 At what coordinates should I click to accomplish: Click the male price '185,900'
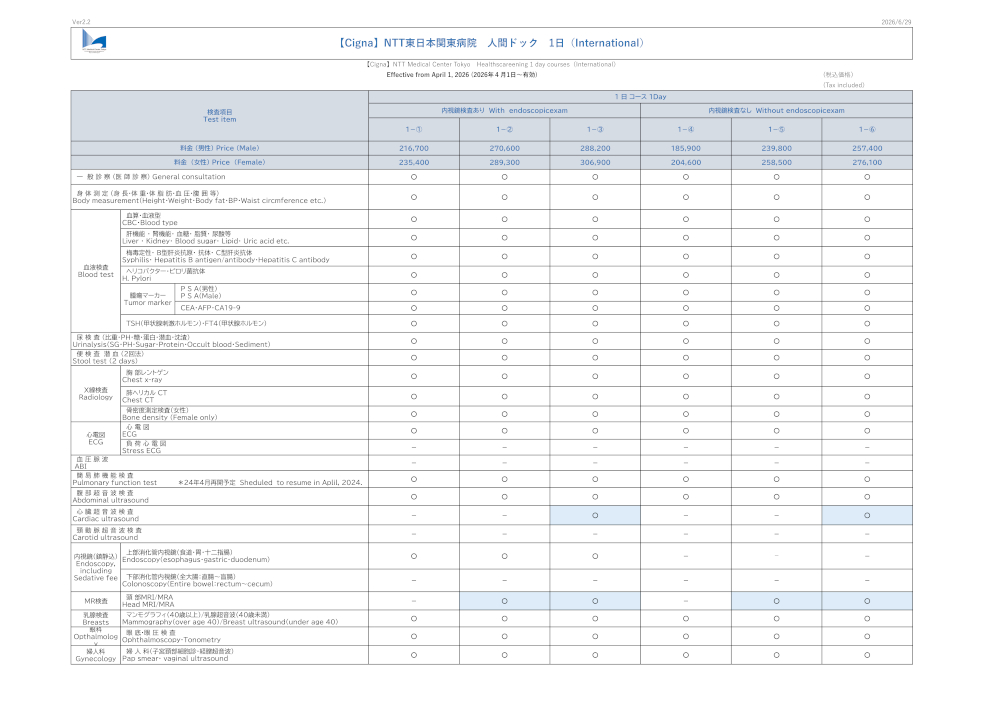pos(686,148)
